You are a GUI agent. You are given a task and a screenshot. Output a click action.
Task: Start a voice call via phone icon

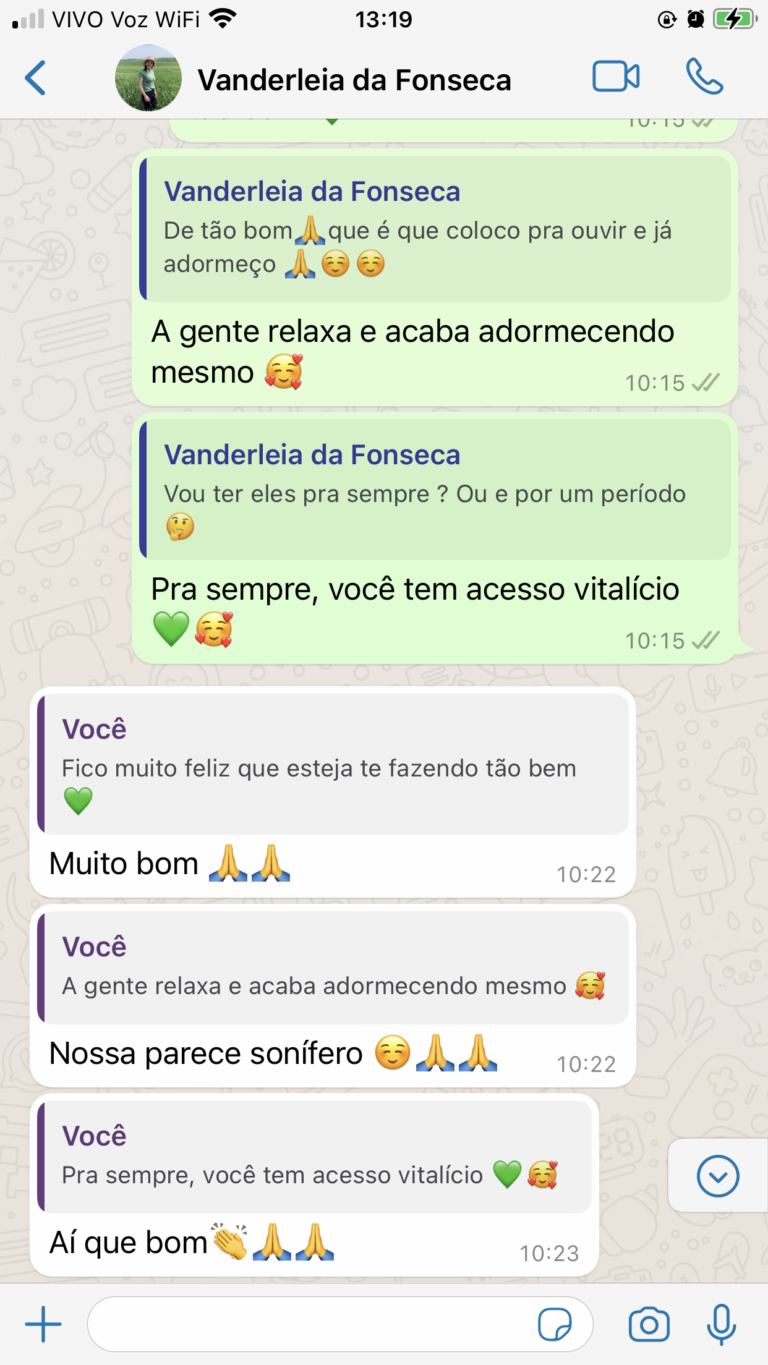click(x=704, y=77)
